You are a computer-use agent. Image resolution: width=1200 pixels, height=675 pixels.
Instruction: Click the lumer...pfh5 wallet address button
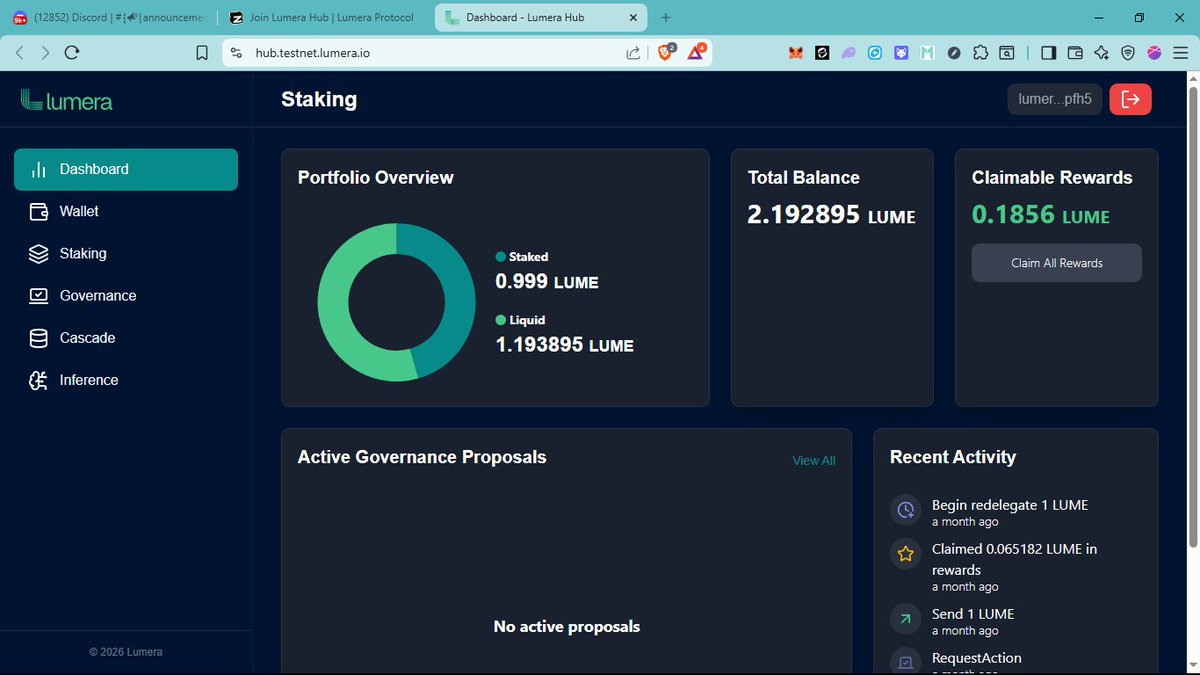1055,99
